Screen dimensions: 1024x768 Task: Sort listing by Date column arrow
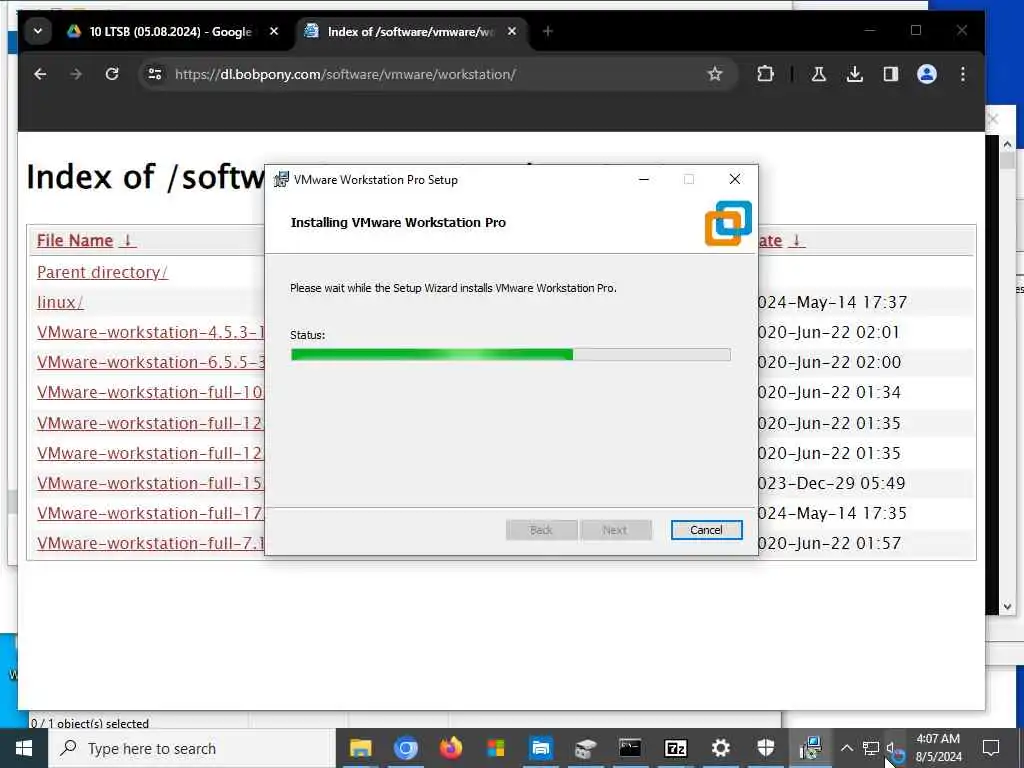point(797,240)
